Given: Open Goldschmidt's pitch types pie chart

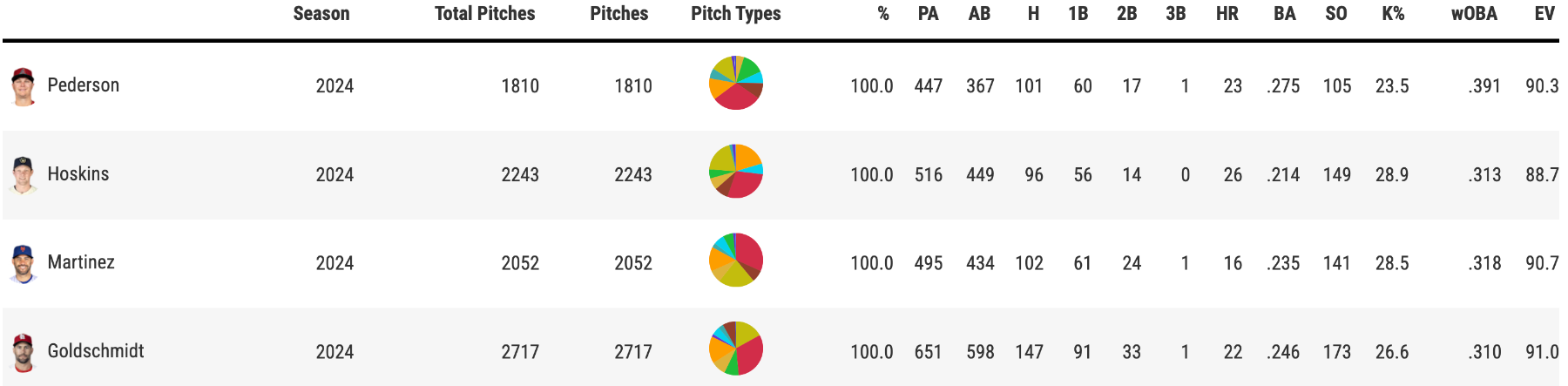Looking at the screenshot, I should [736, 349].
